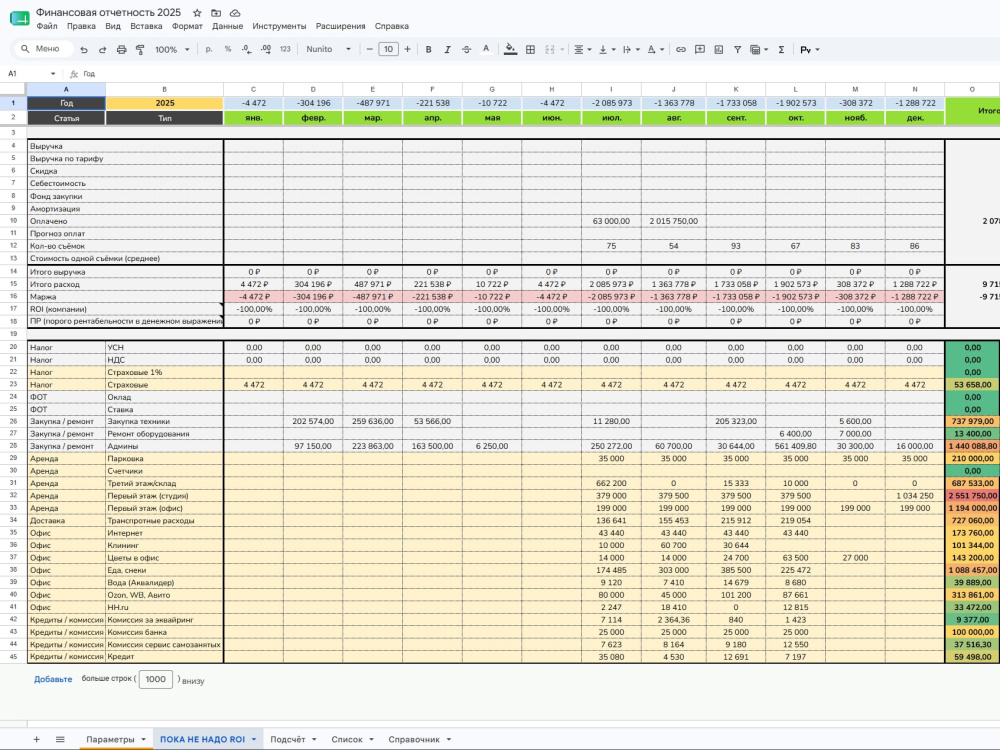Screen dimensions: 1000x750
Task: Select column A header
Action: [x=66, y=89]
